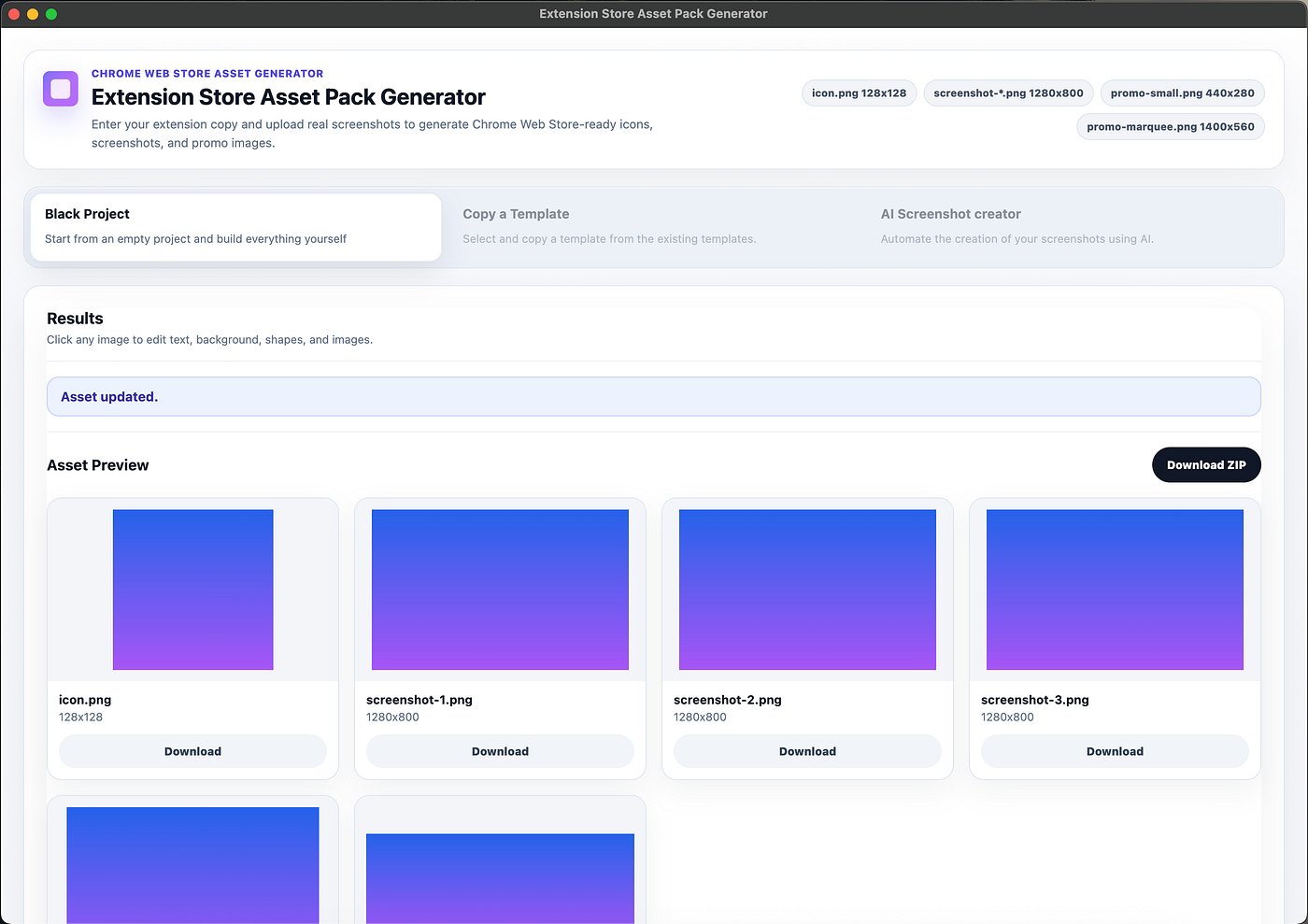Image resolution: width=1308 pixels, height=924 pixels.
Task: Download screenshot-1.png
Action: click(500, 751)
